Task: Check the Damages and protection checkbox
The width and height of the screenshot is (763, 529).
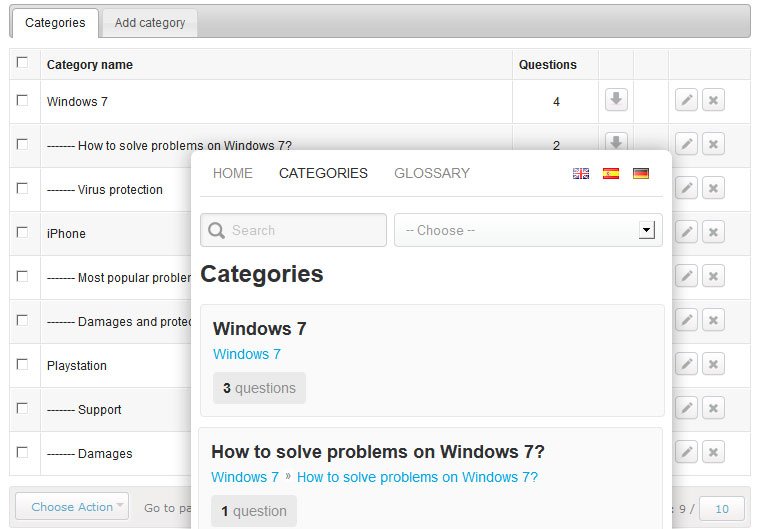Action: click(22, 320)
